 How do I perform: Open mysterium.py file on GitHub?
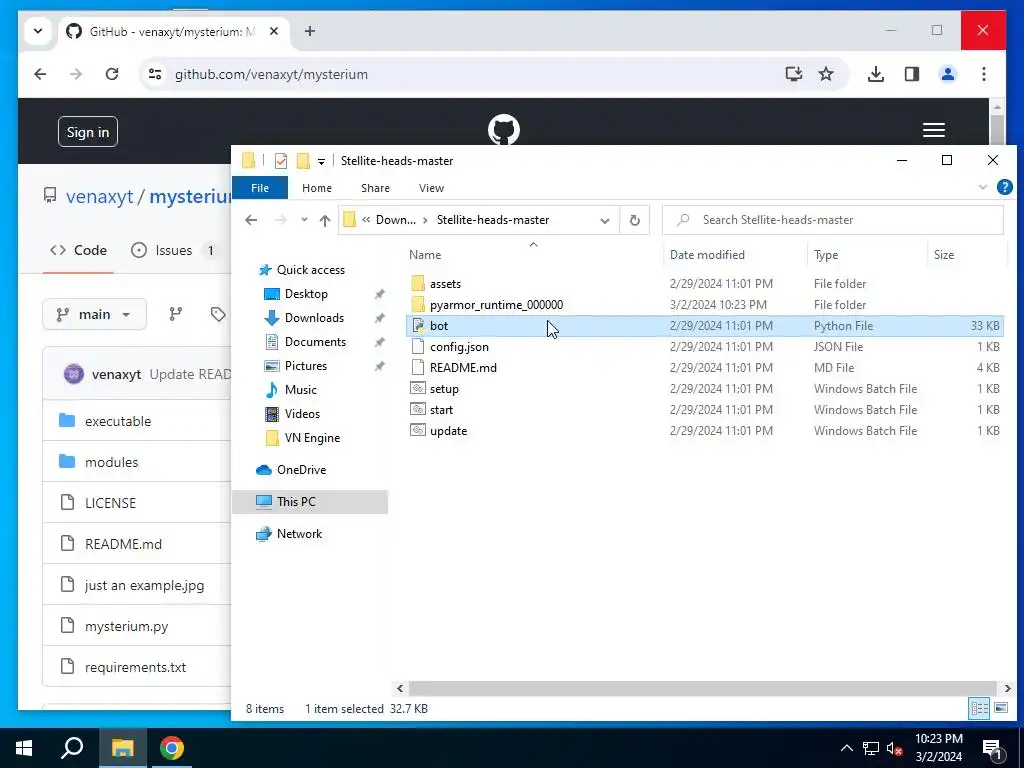126,626
